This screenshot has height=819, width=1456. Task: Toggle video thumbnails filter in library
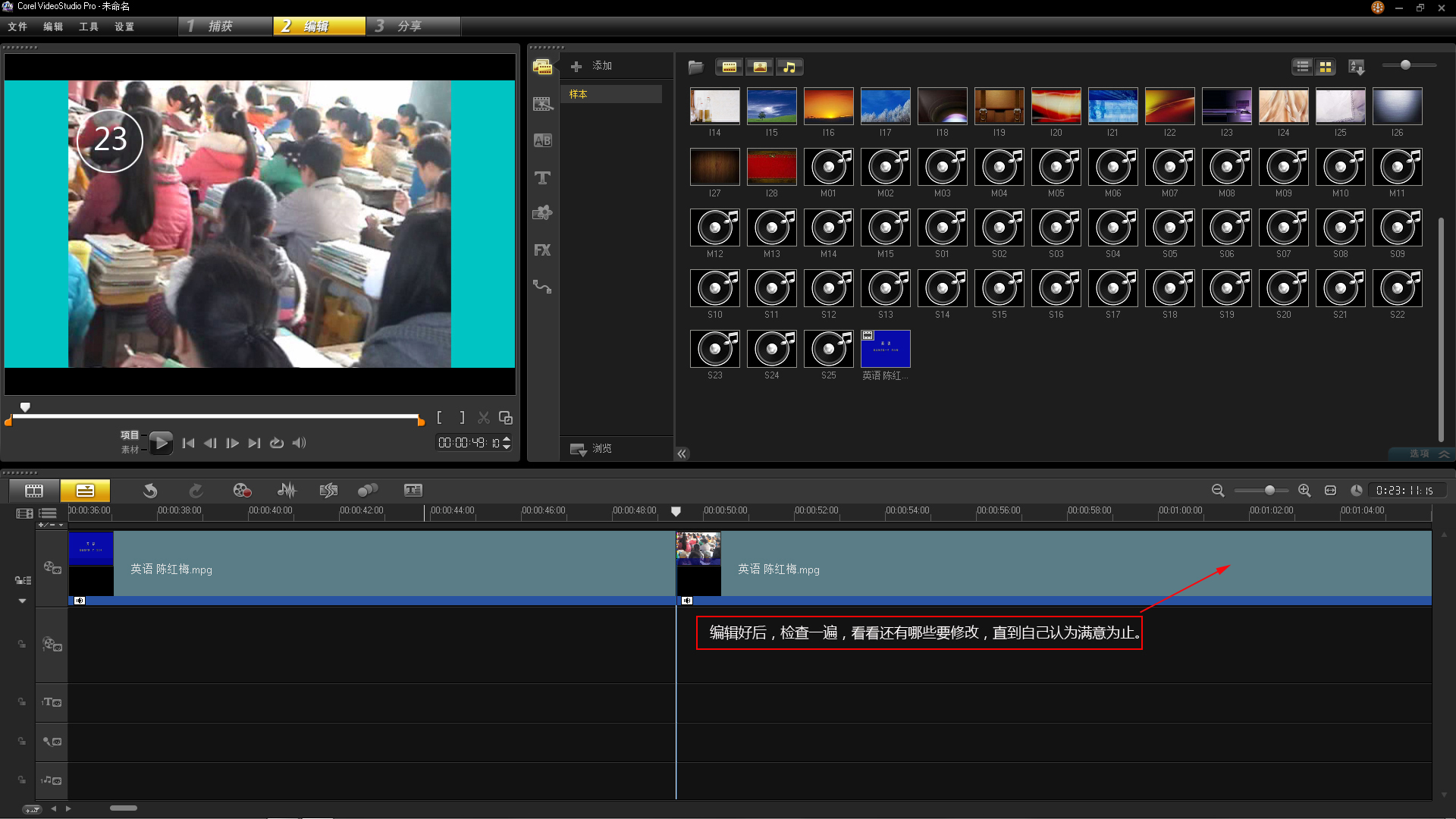click(729, 67)
